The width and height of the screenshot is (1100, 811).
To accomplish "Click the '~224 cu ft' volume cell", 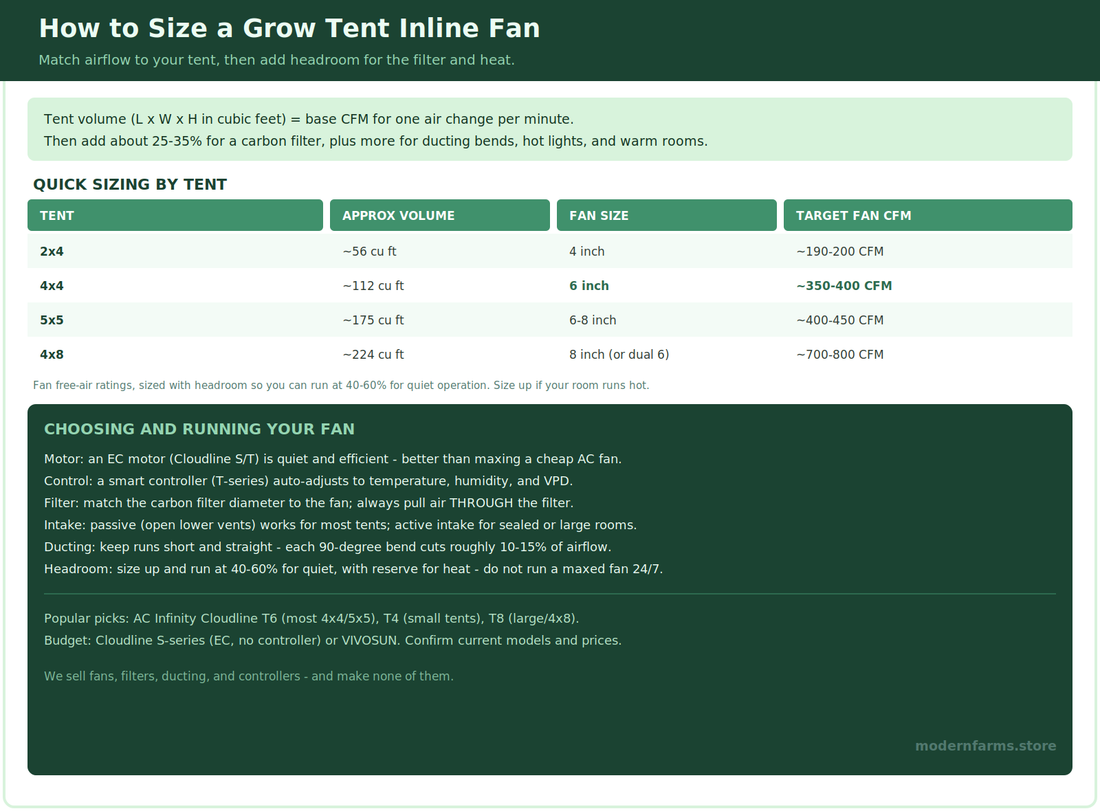I will (373, 354).
